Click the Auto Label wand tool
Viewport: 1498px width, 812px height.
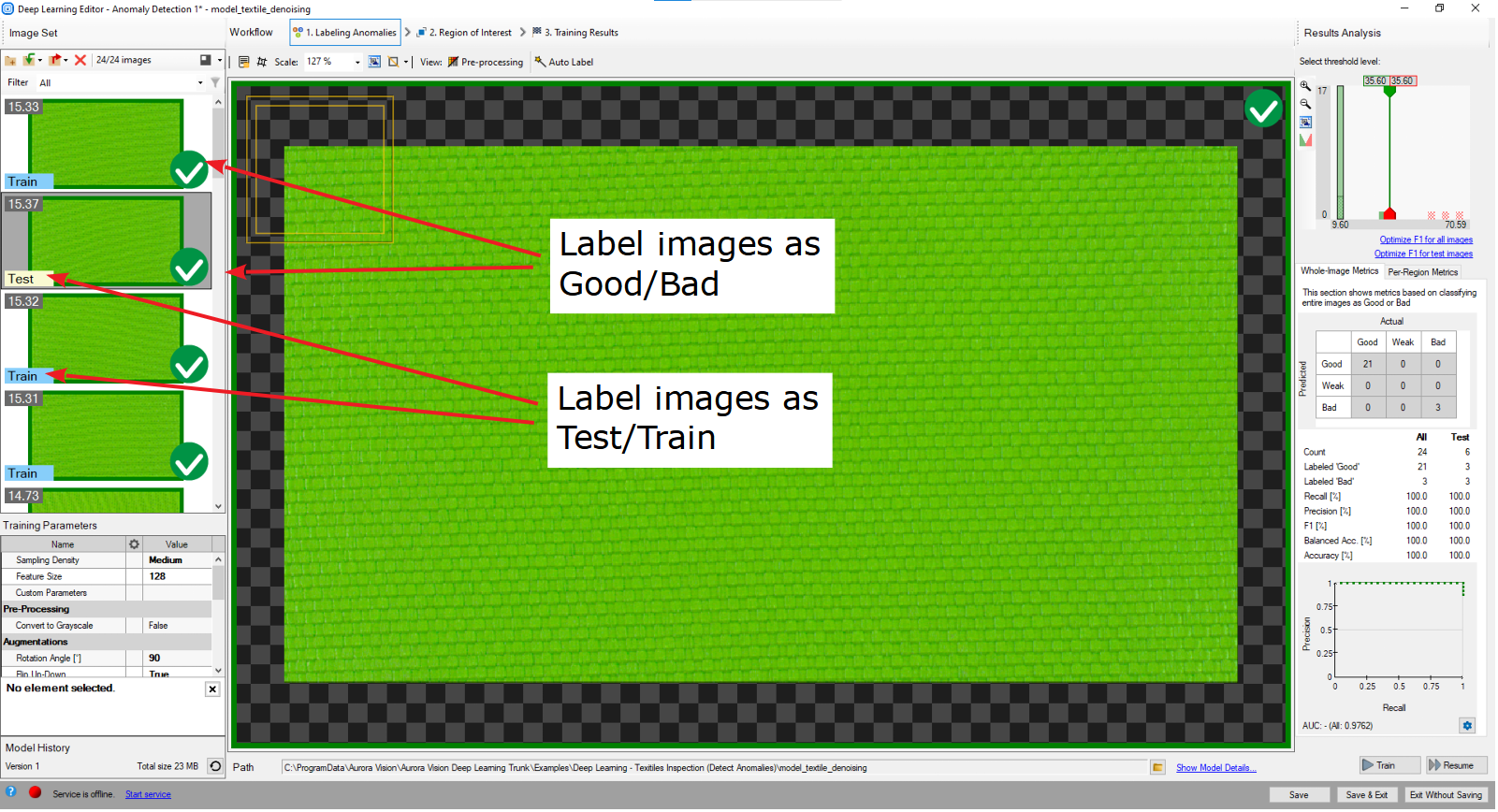click(x=564, y=62)
